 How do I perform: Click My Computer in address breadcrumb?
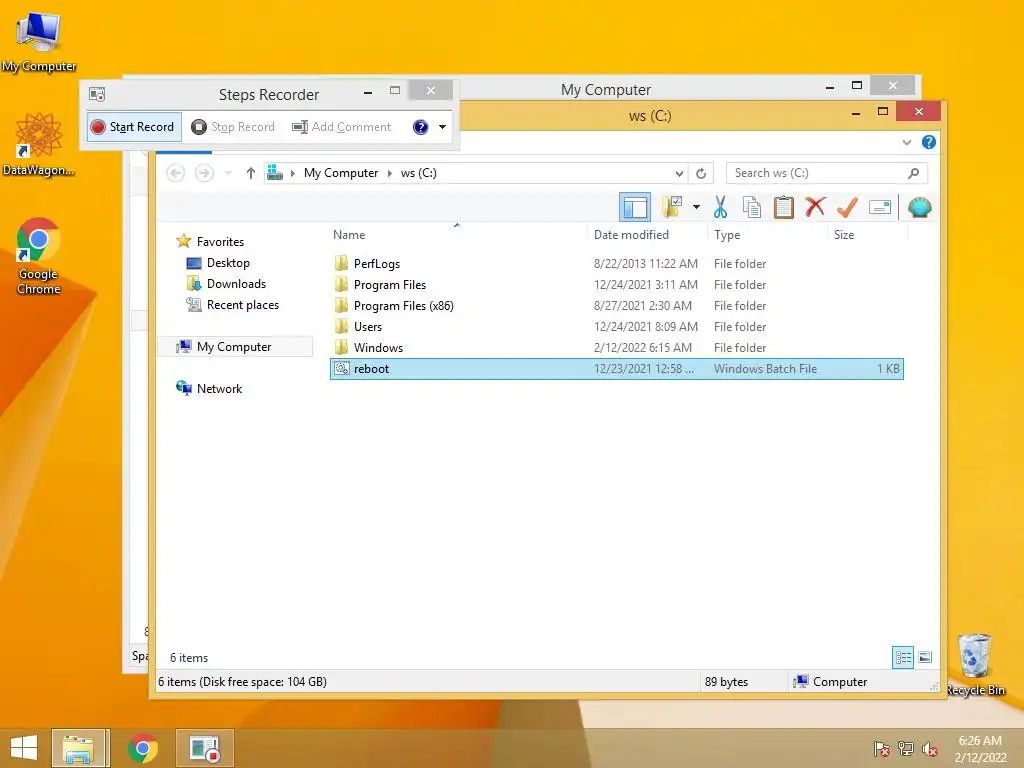(x=341, y=173)
